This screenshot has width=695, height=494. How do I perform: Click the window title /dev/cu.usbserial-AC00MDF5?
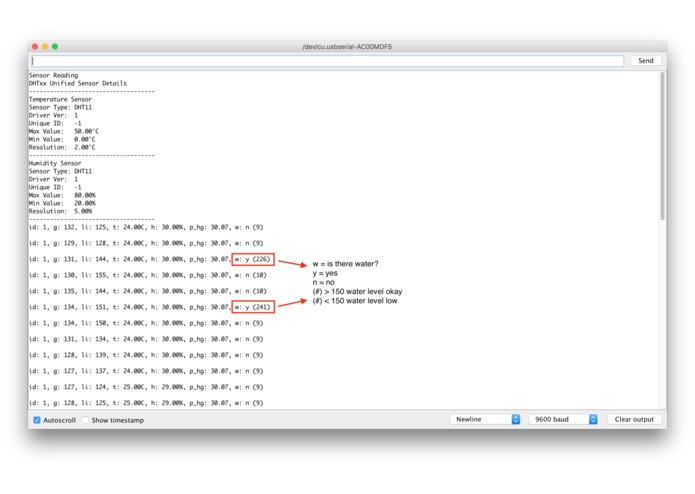347,47
